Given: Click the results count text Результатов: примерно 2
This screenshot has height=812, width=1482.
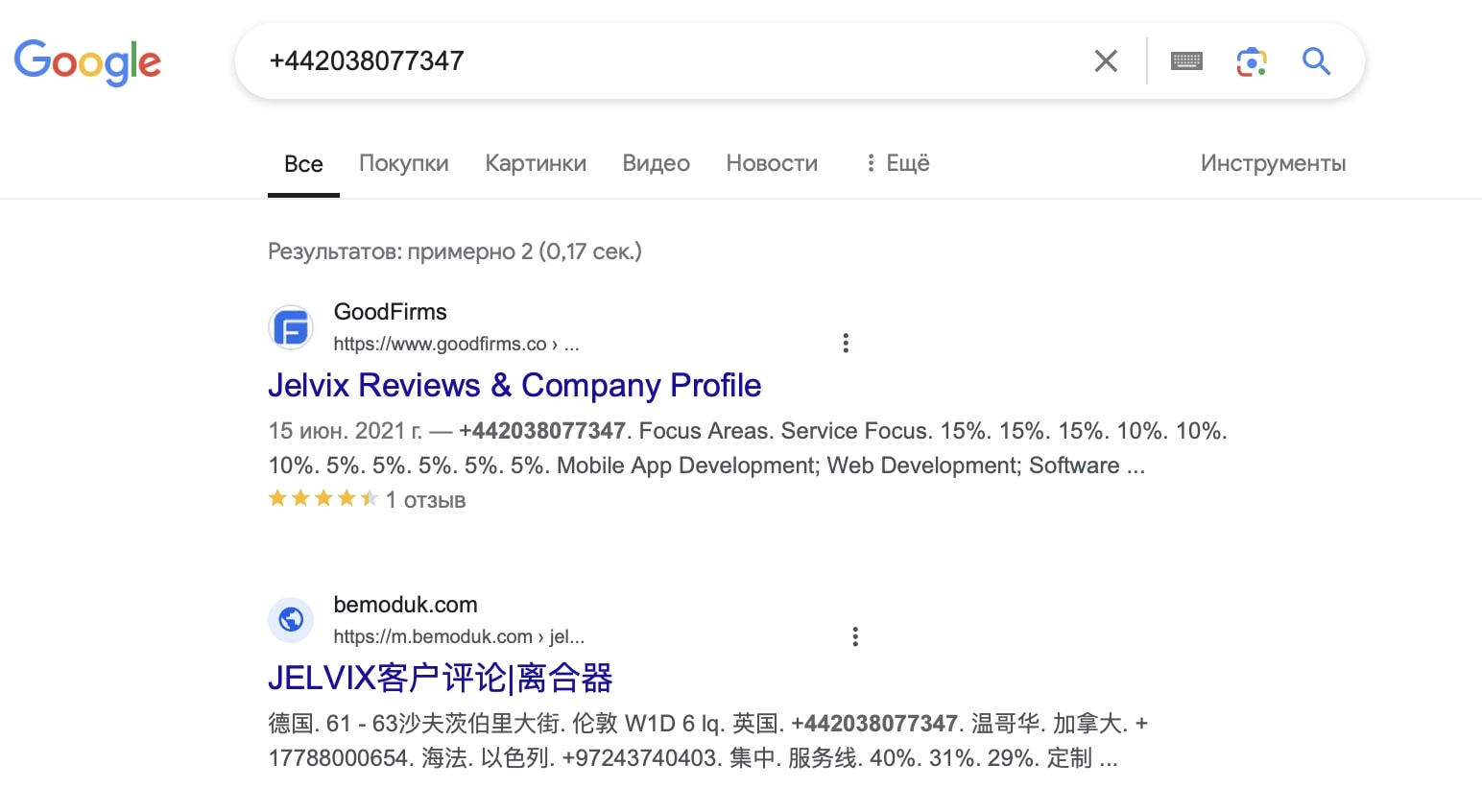Looking at the screenshot, I should coord(455,251).
